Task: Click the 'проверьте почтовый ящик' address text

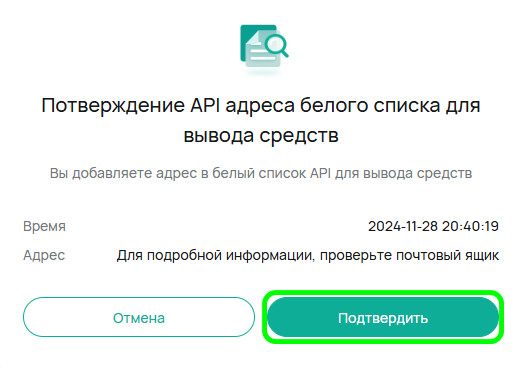Action: [x=409, y=256]
